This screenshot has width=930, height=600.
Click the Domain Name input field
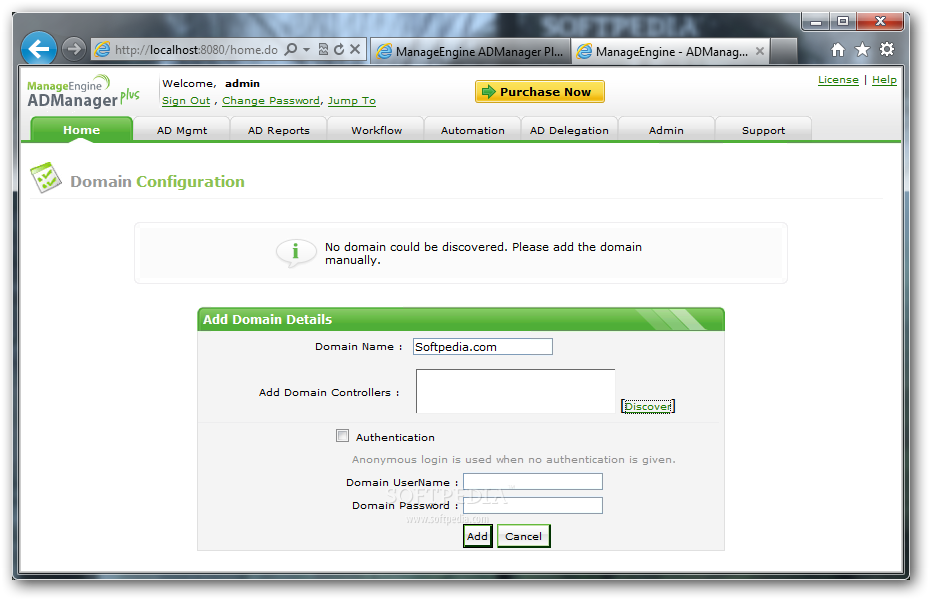coord(483,347)
